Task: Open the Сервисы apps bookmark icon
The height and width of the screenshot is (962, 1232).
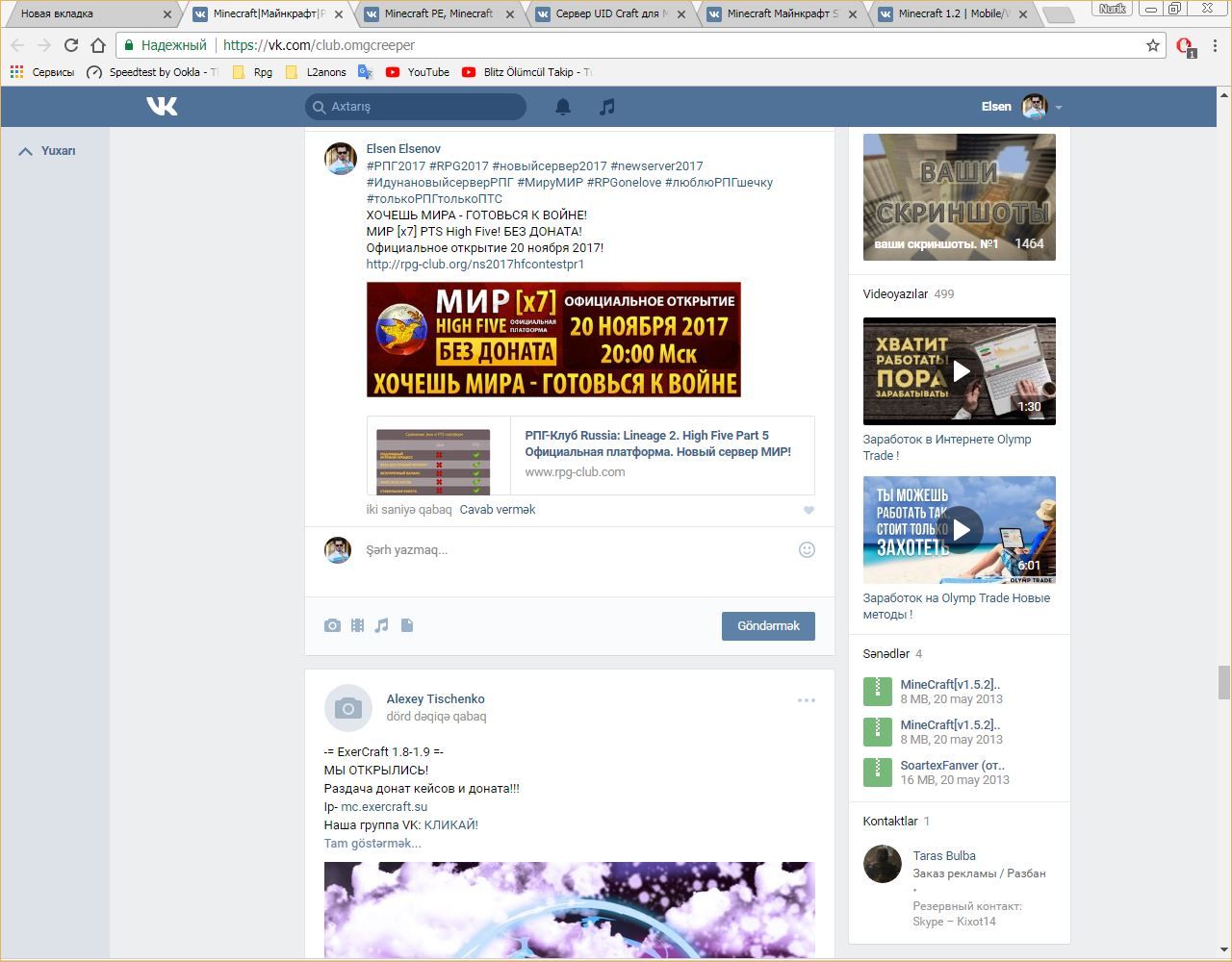Action: [x=16, y=72]
